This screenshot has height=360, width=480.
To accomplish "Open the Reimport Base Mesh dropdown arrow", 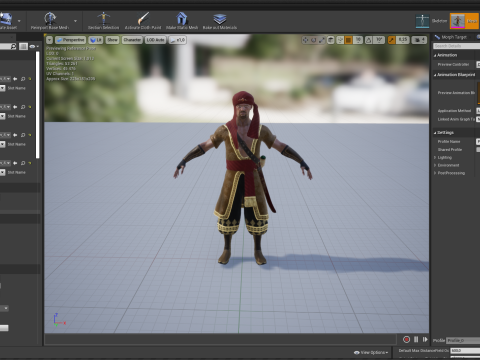I will point(75,21).
